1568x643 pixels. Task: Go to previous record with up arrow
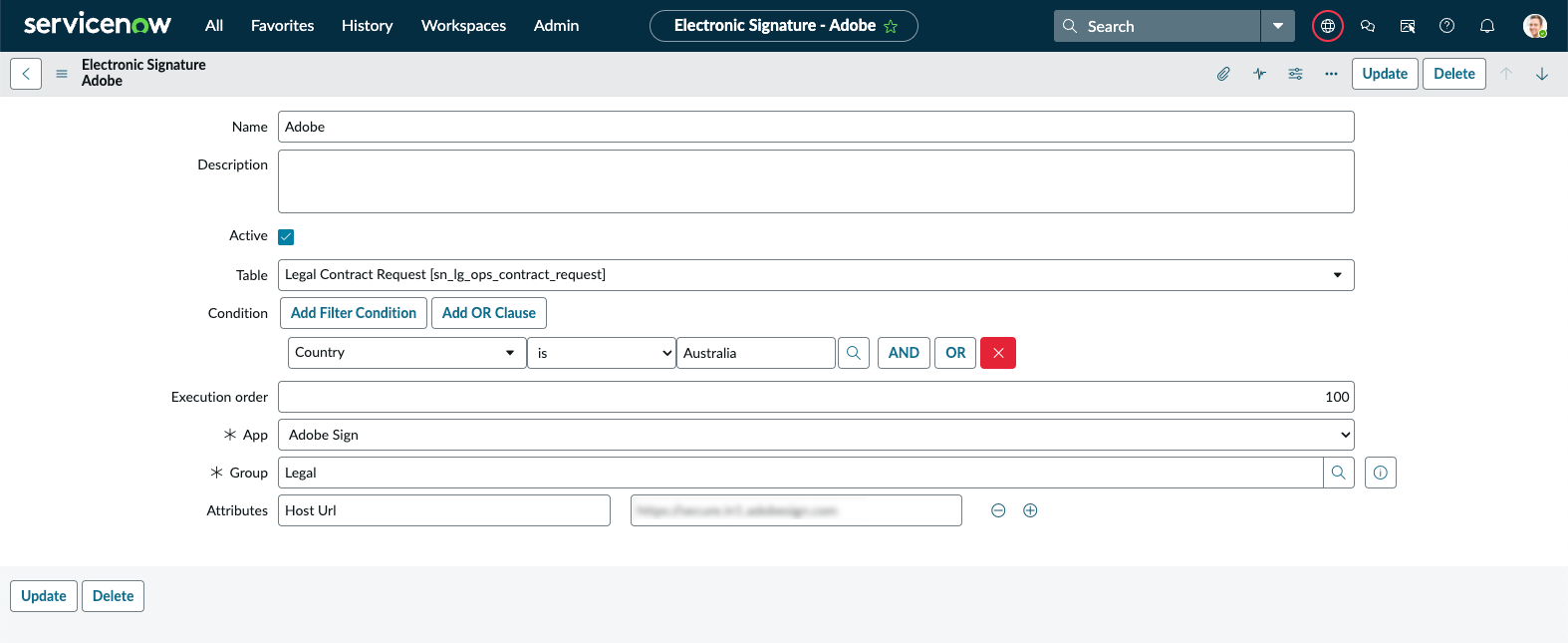1506,74
